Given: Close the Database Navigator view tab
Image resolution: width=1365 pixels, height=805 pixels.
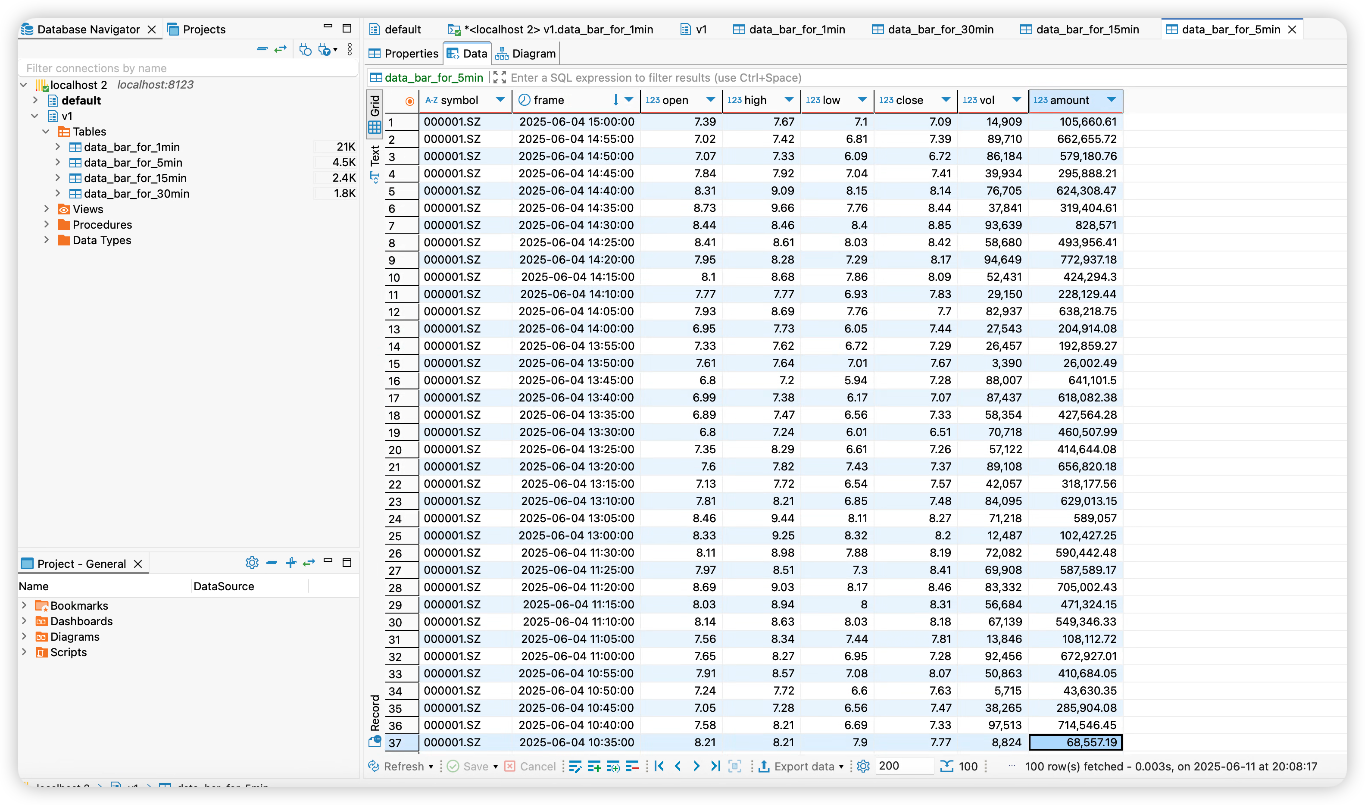Looking at the screenshot, I should pos(152,29).
